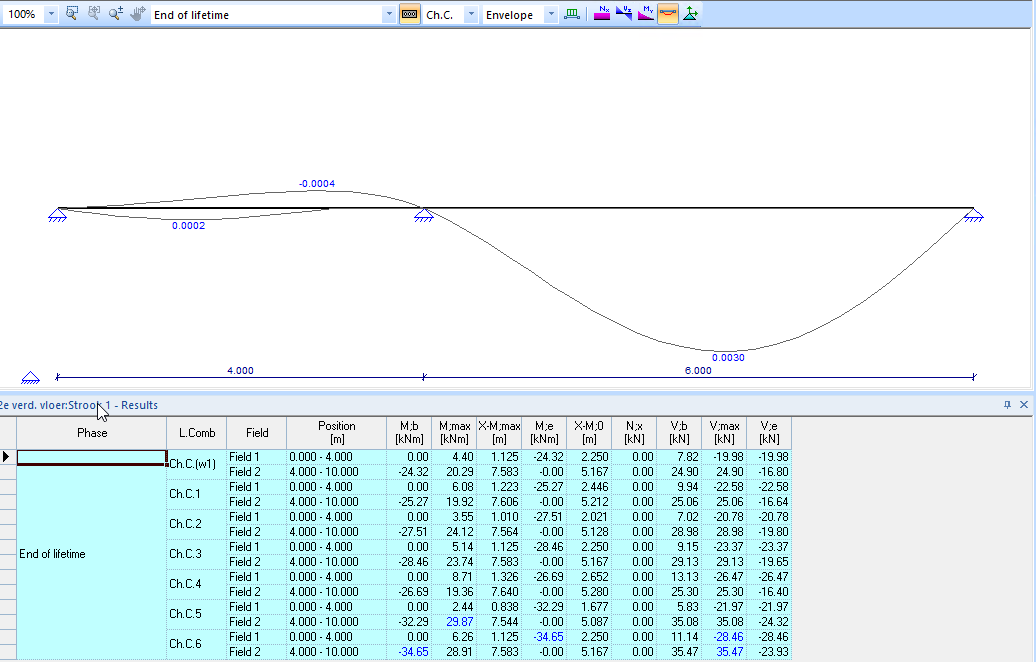
Task: Click the 24.12 M;max value for Ch.C.2
Action: coord(460,532)
